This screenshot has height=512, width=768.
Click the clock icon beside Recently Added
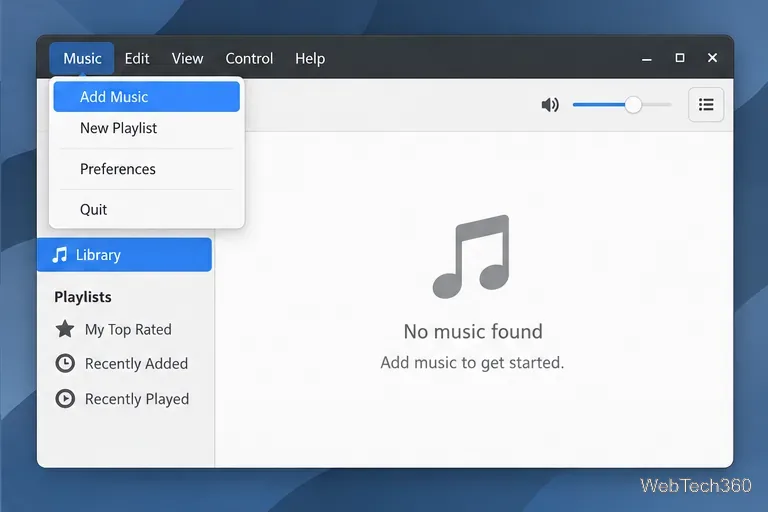click(65, 364)
